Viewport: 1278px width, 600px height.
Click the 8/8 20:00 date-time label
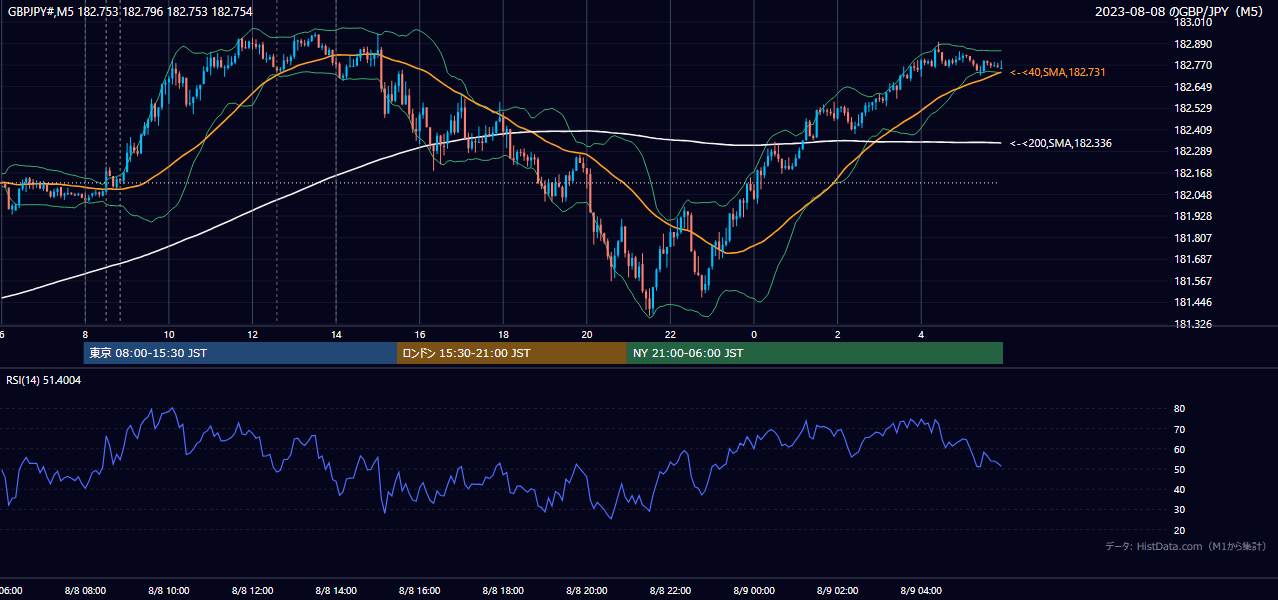pos(587,591)
